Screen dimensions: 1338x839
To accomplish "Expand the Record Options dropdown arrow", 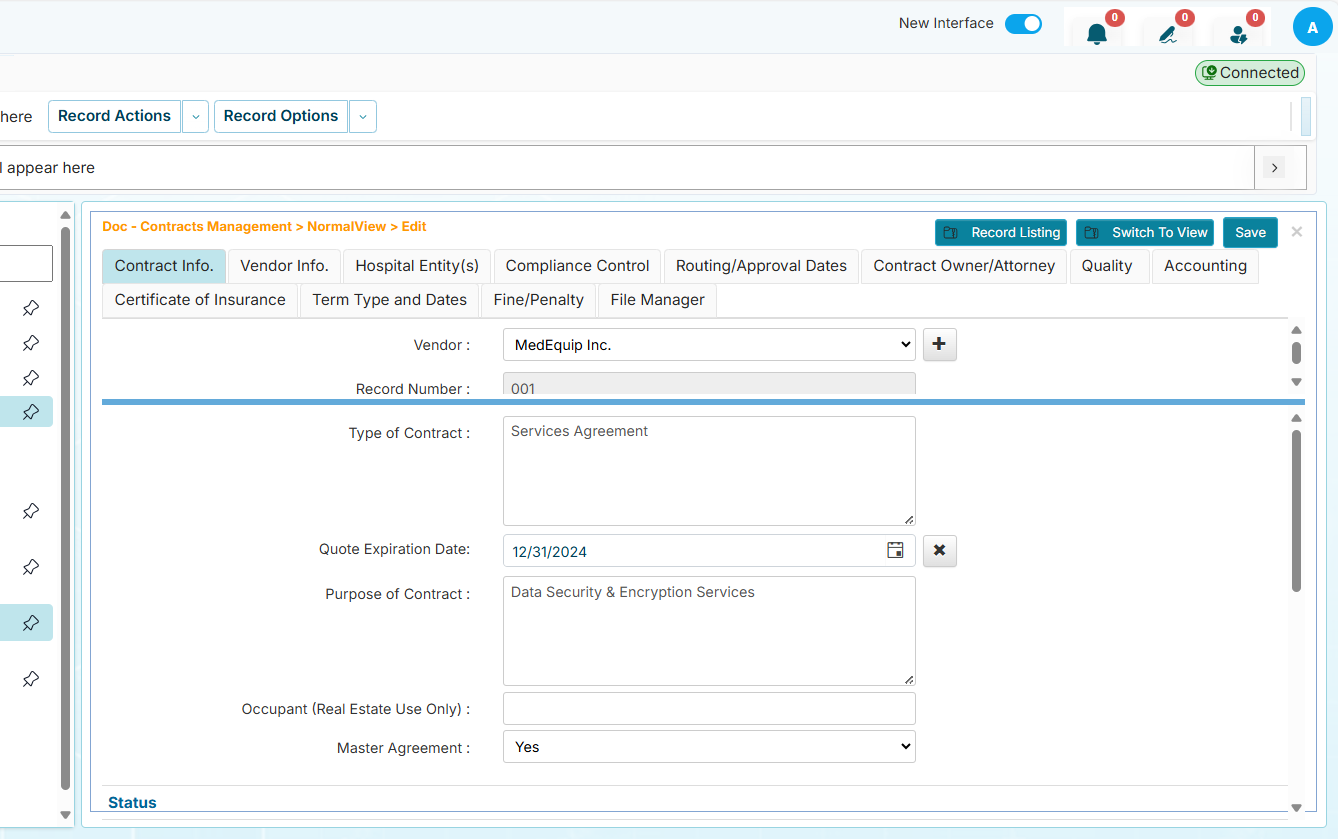I will click(363, 117).
